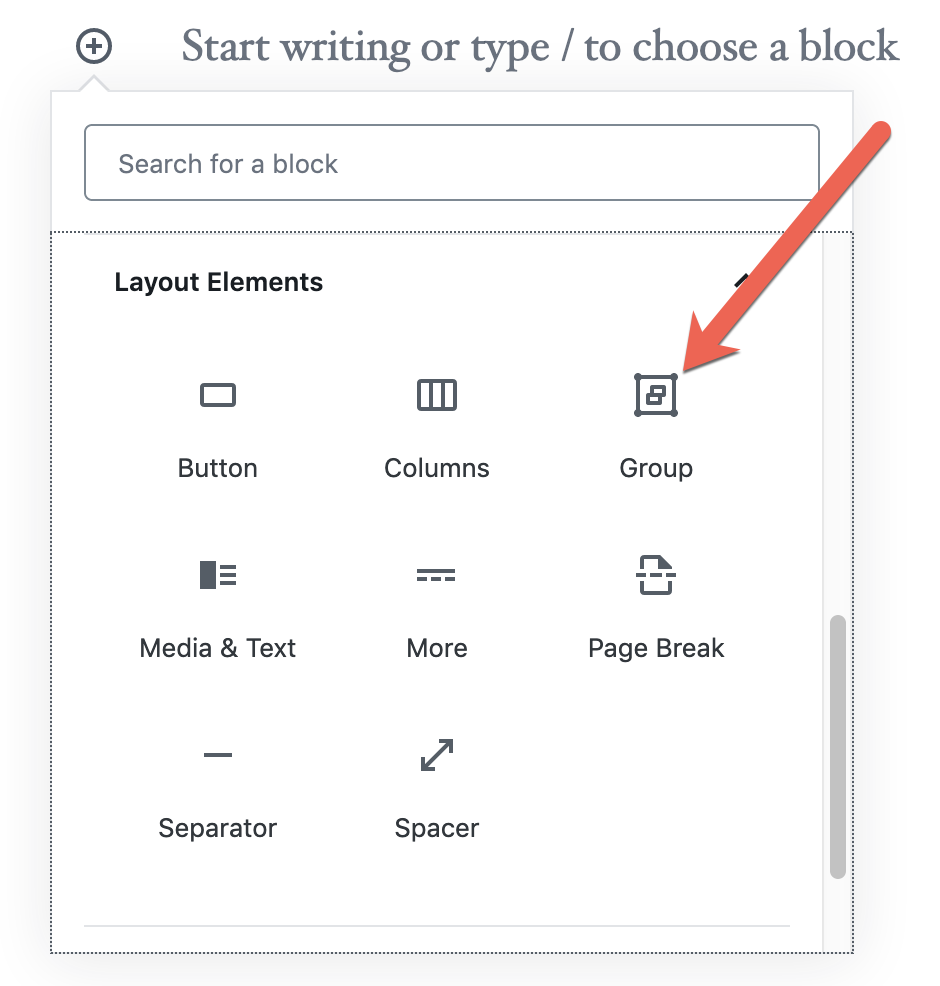Viewport: 940px width, 986px height.
Task: Add the More block via dashed-line icon
Action: coord(436,575)
